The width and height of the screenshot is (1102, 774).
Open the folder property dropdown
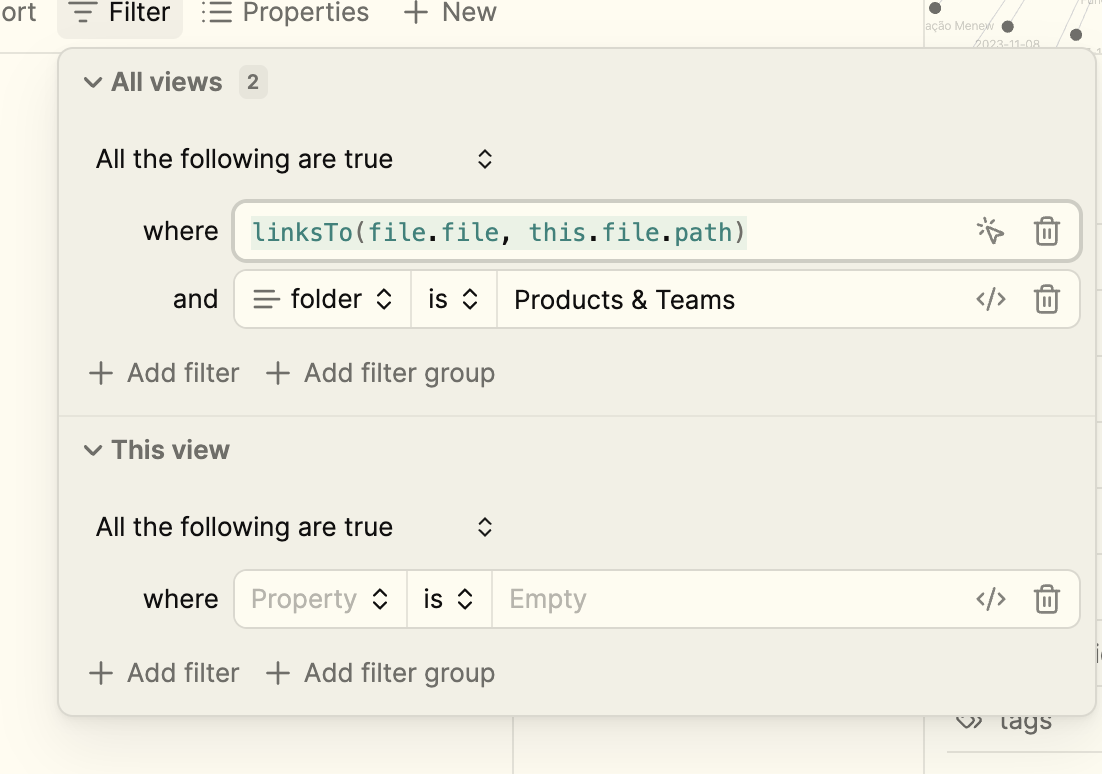(323, 299)
